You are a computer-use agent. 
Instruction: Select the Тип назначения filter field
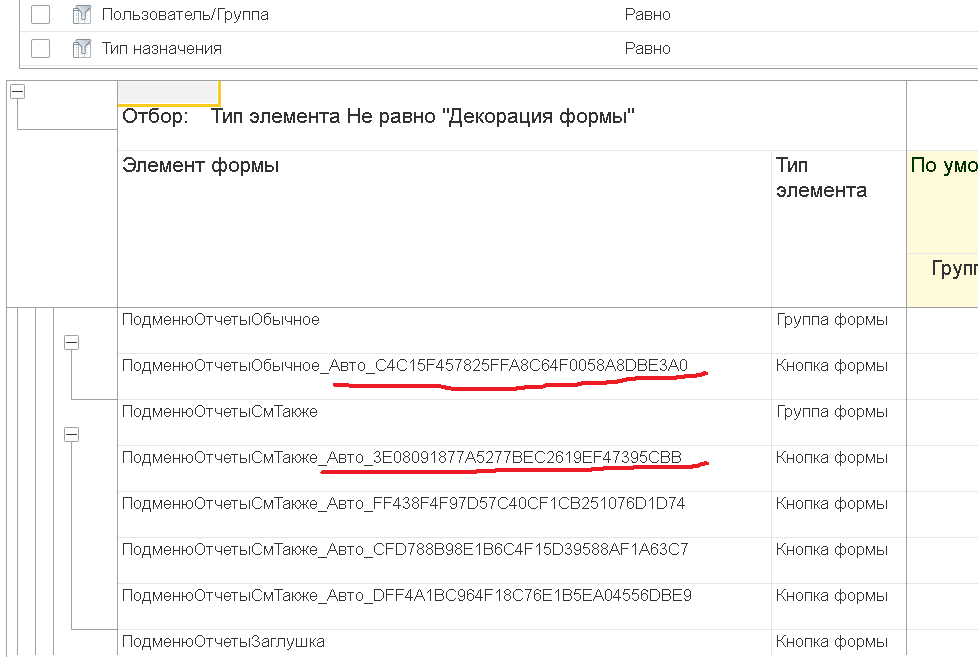click(x=162, y=48)
